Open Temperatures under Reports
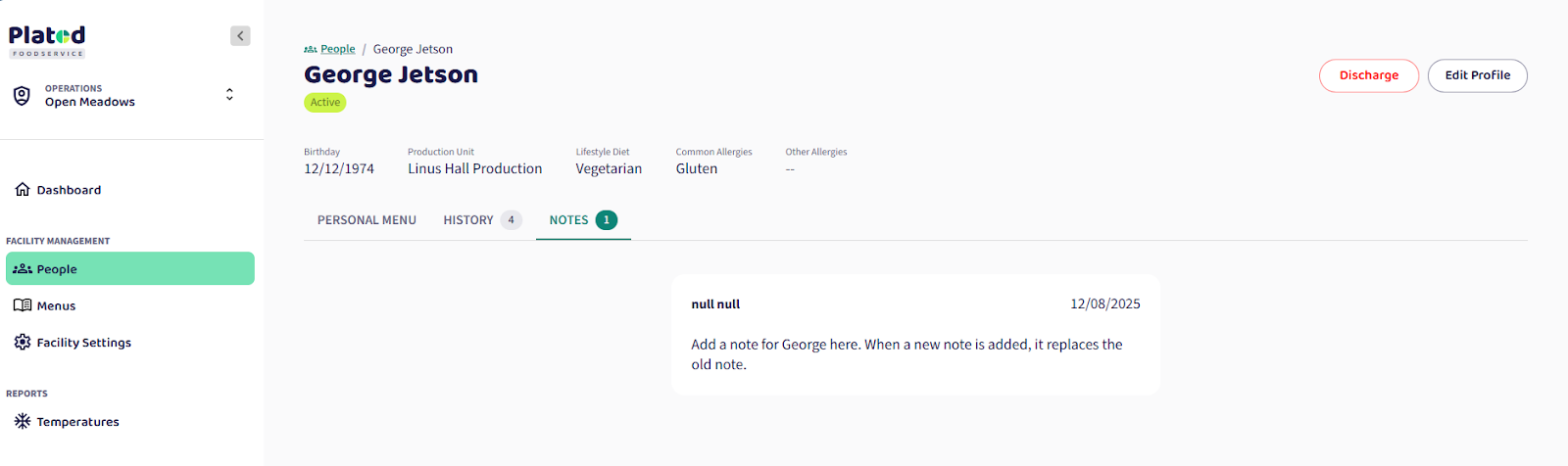1568x466 pixels. pos(78,422)
